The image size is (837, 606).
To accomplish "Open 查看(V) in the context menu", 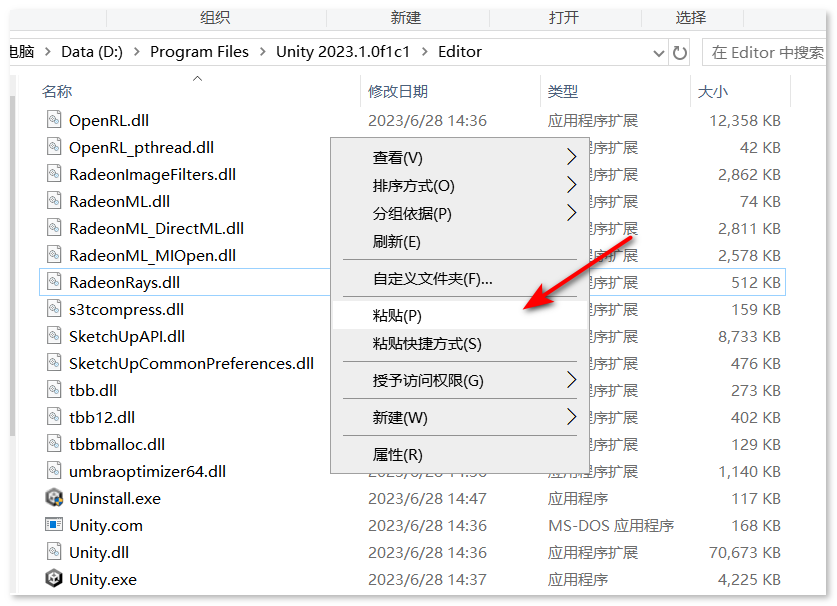I will (x=459, y=158).
